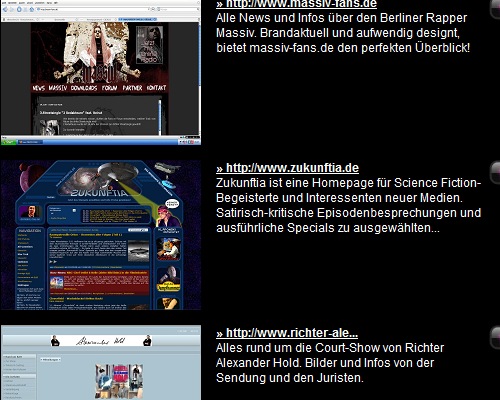Click the text "Alles rund um die Court-Show von Richter"
The width and height of the screenshot is (500, 400).
pos(330,348)
